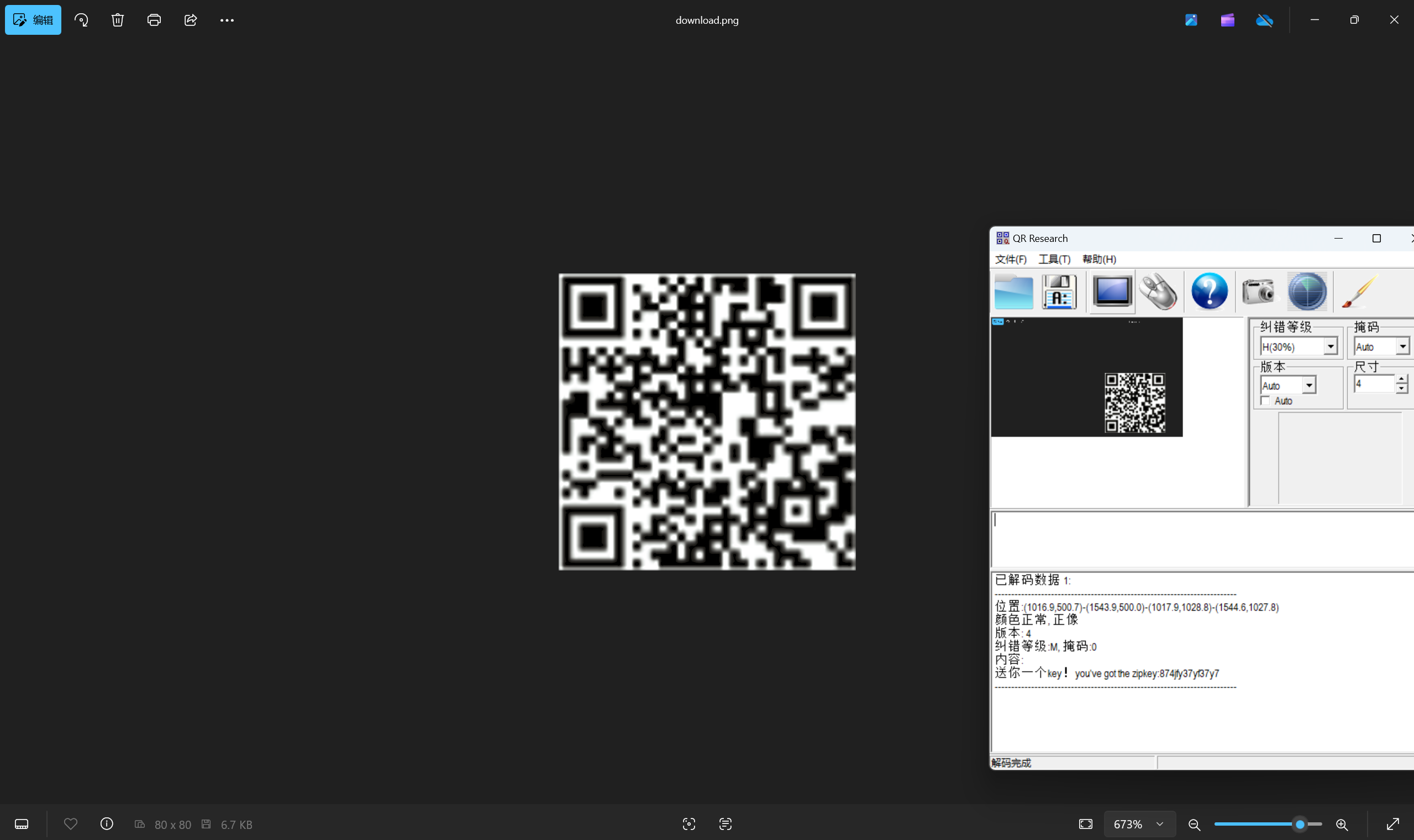Click the globe icon in QR Research toolbar
Screen dimensions: 1414x840
pos(1306,292)
